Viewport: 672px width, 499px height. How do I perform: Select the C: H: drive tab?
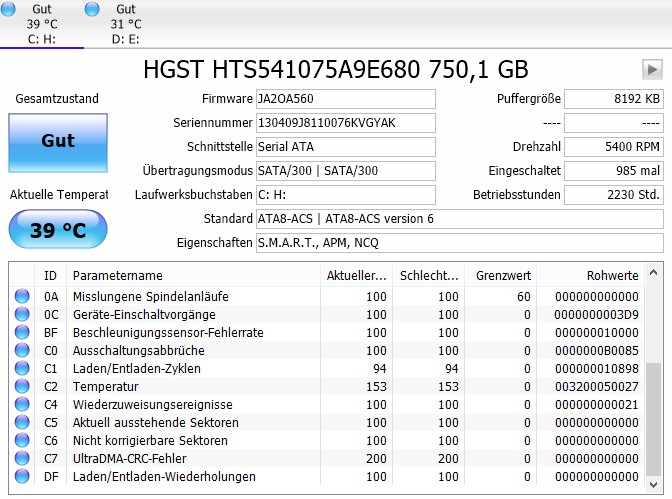[x=42, y=24]
